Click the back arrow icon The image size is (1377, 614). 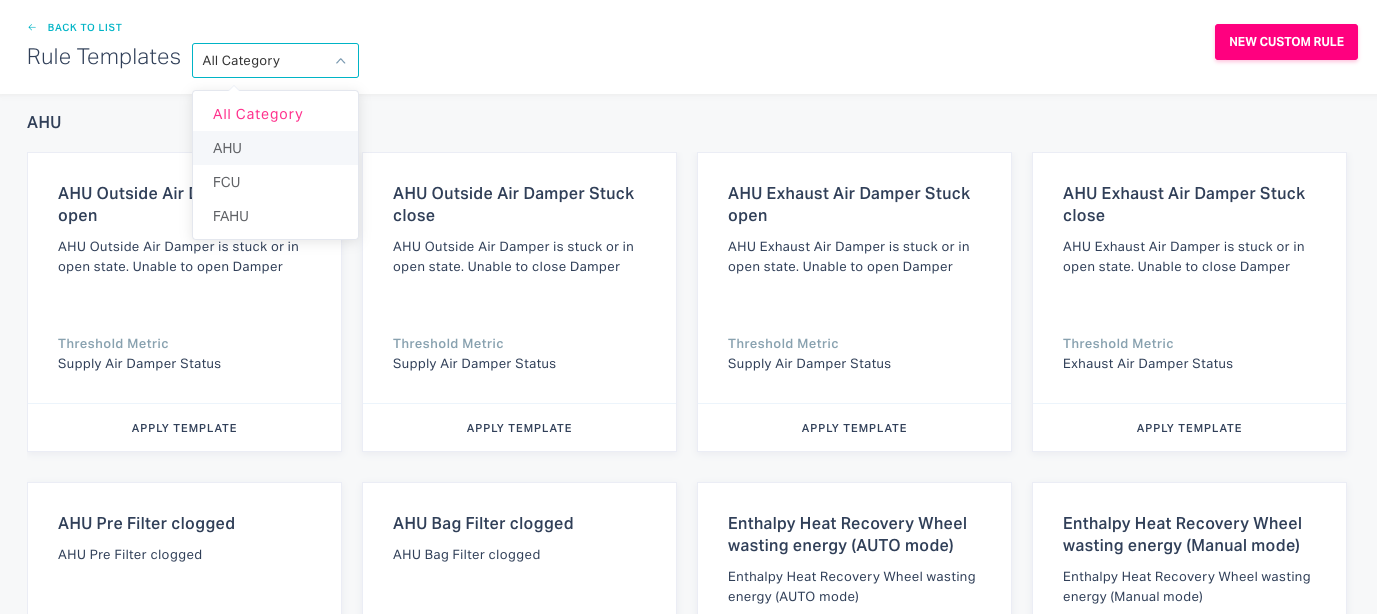32,28
